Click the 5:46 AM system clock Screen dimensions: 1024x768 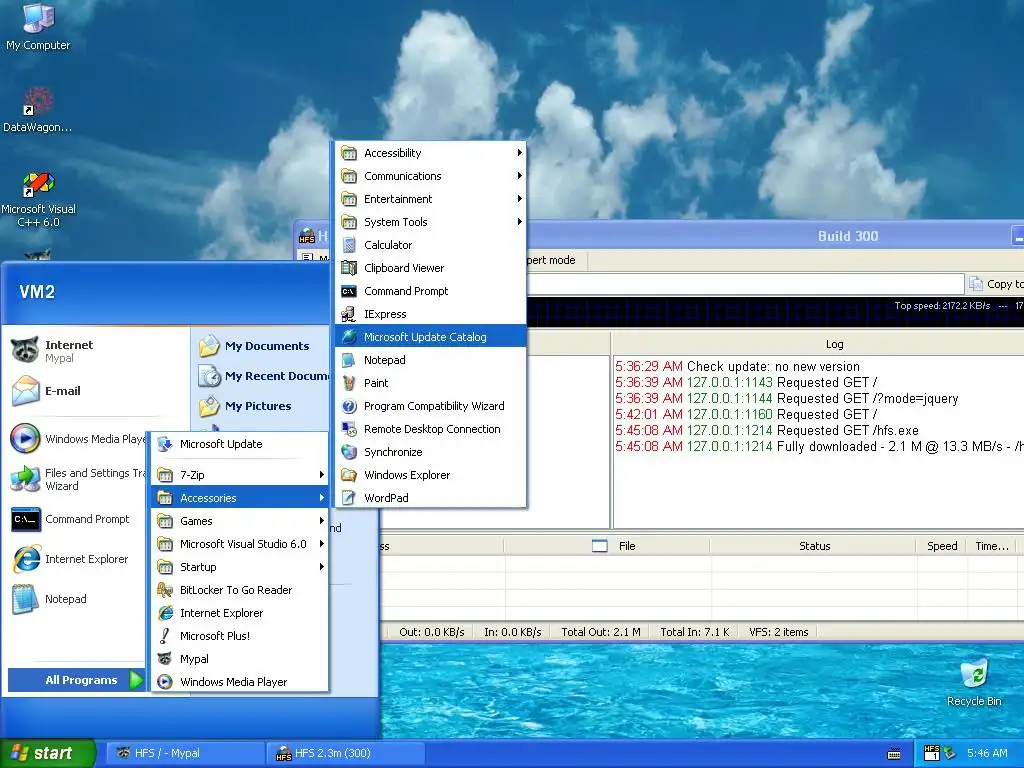point(987,753)
